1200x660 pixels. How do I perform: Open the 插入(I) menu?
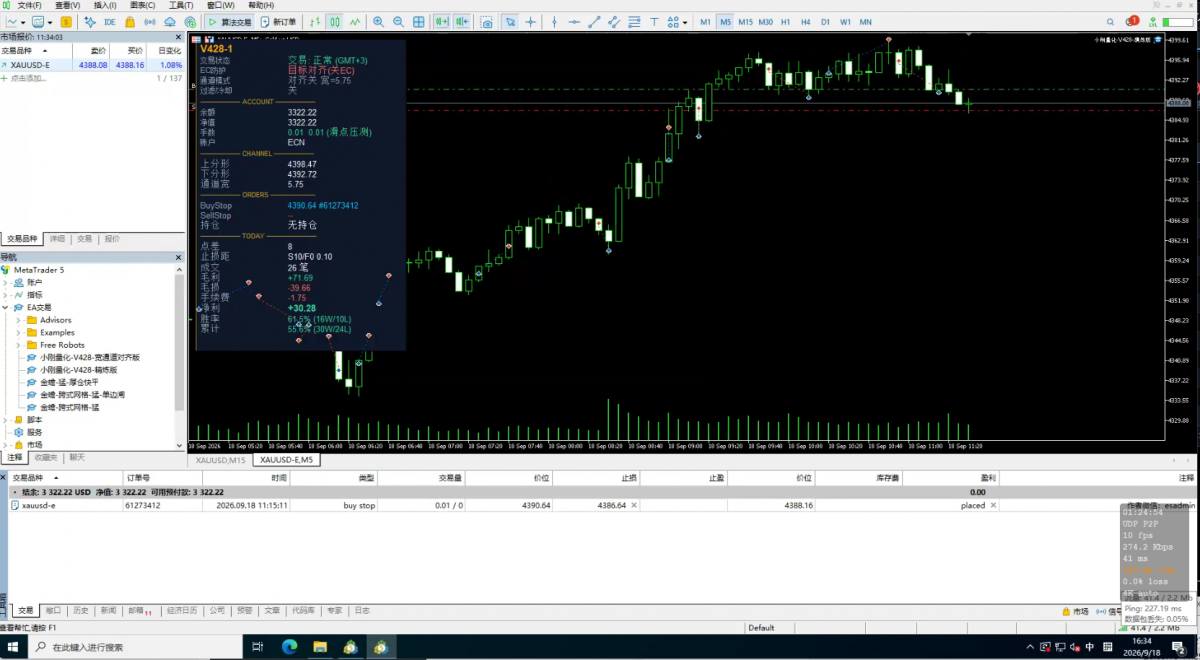coord(105,5)
